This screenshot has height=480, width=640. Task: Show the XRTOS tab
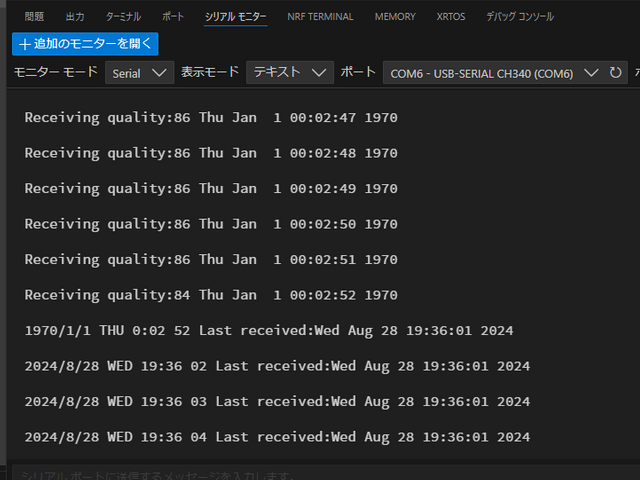452,17
